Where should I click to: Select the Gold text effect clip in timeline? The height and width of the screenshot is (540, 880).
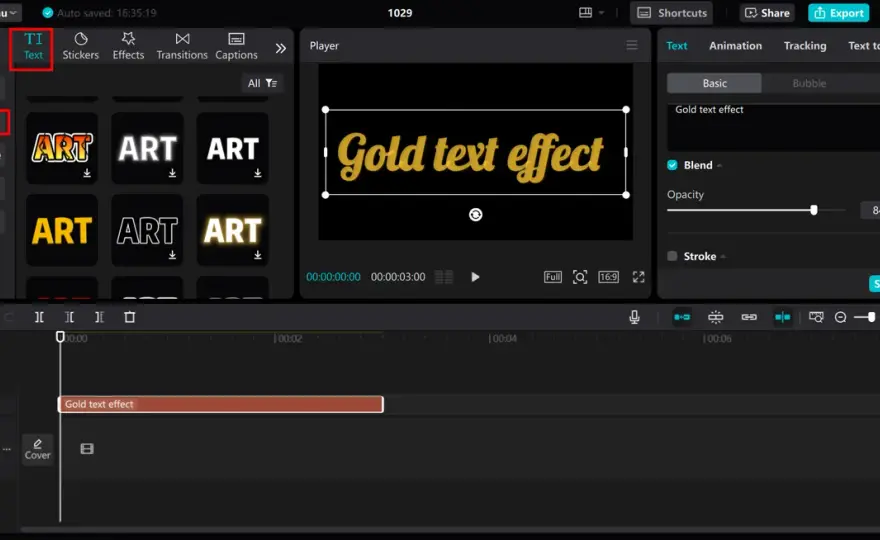tap(221, 404)
